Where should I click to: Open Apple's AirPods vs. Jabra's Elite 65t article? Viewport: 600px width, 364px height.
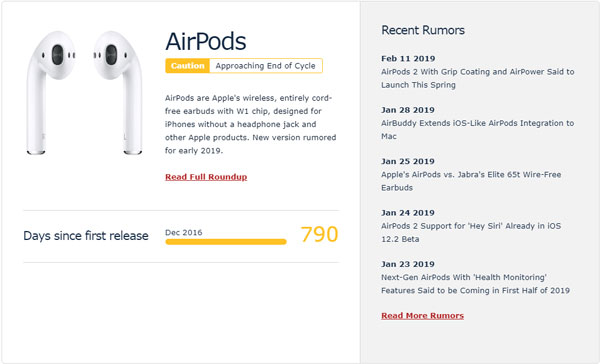[471, 181]
